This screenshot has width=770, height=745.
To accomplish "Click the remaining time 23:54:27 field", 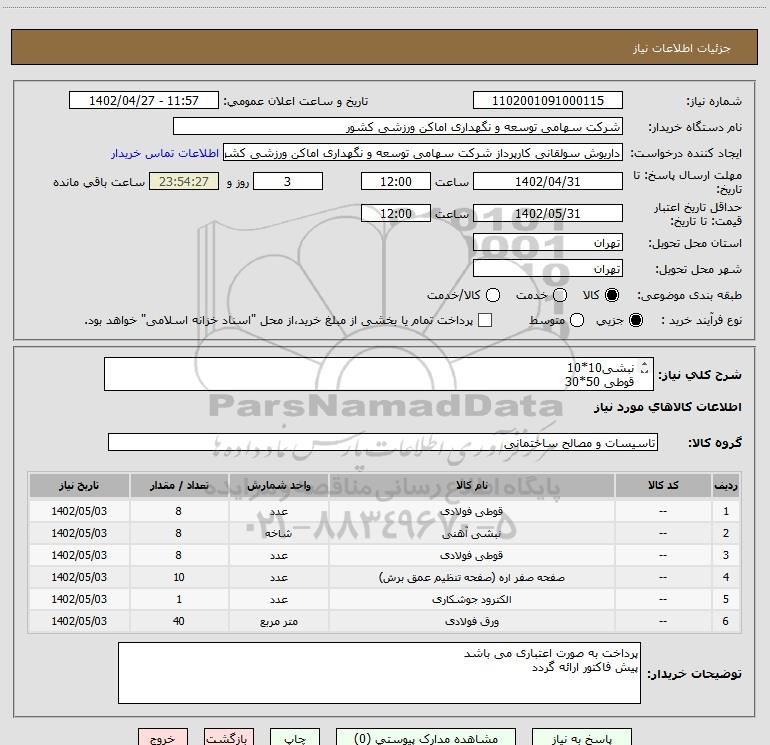I will click(x=184, y=181).
